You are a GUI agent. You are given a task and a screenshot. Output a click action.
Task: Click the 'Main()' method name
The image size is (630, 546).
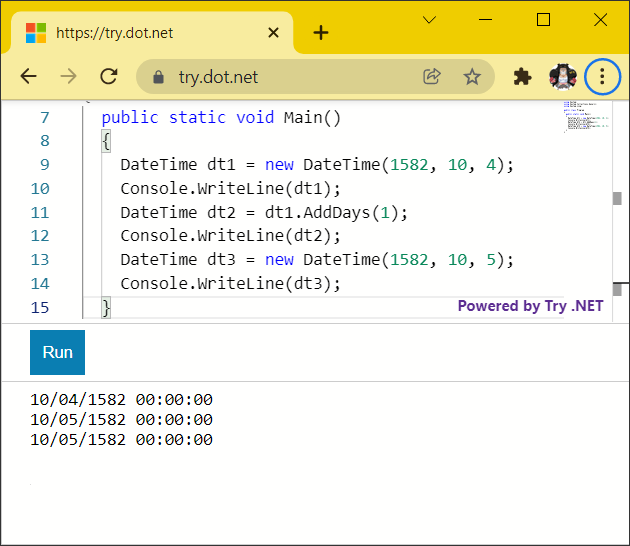pyautogui.click(x=312, y=118)
